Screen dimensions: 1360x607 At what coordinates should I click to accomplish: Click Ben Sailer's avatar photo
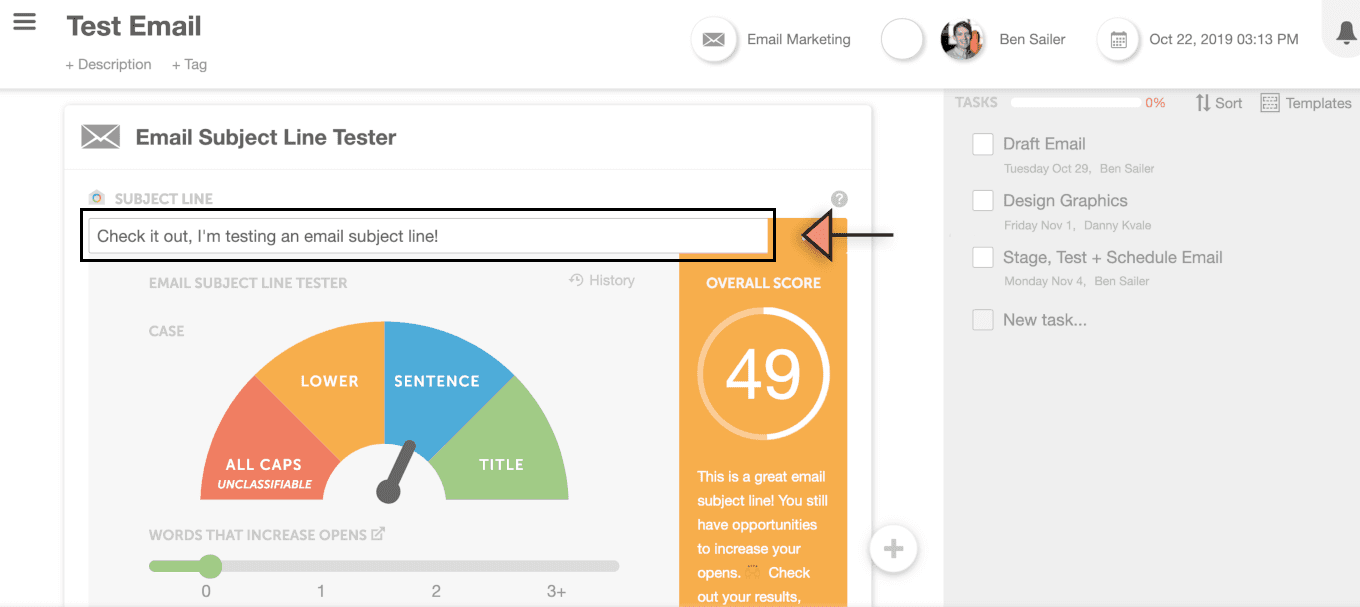click(x=962, y=40)
